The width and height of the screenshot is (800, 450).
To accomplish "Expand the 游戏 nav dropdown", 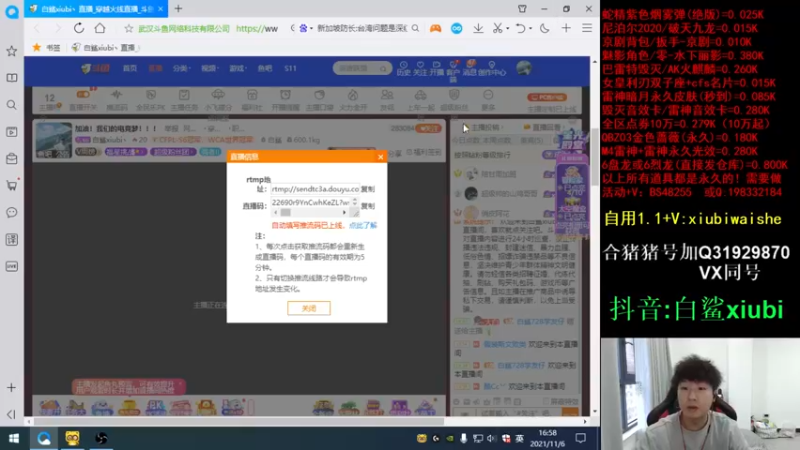I will click(x=237, y=68).
